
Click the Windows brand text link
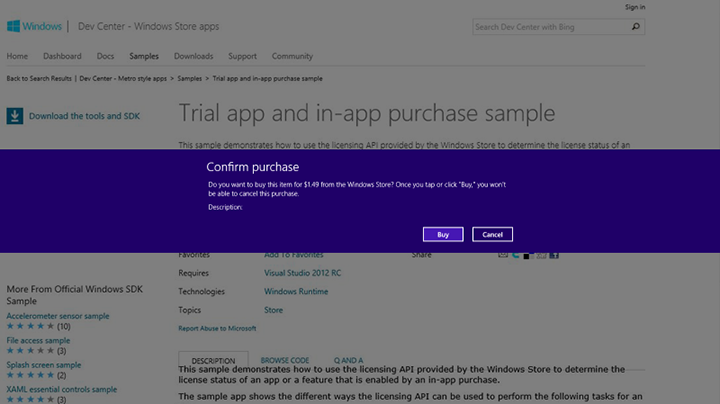[x=42, y=26]
